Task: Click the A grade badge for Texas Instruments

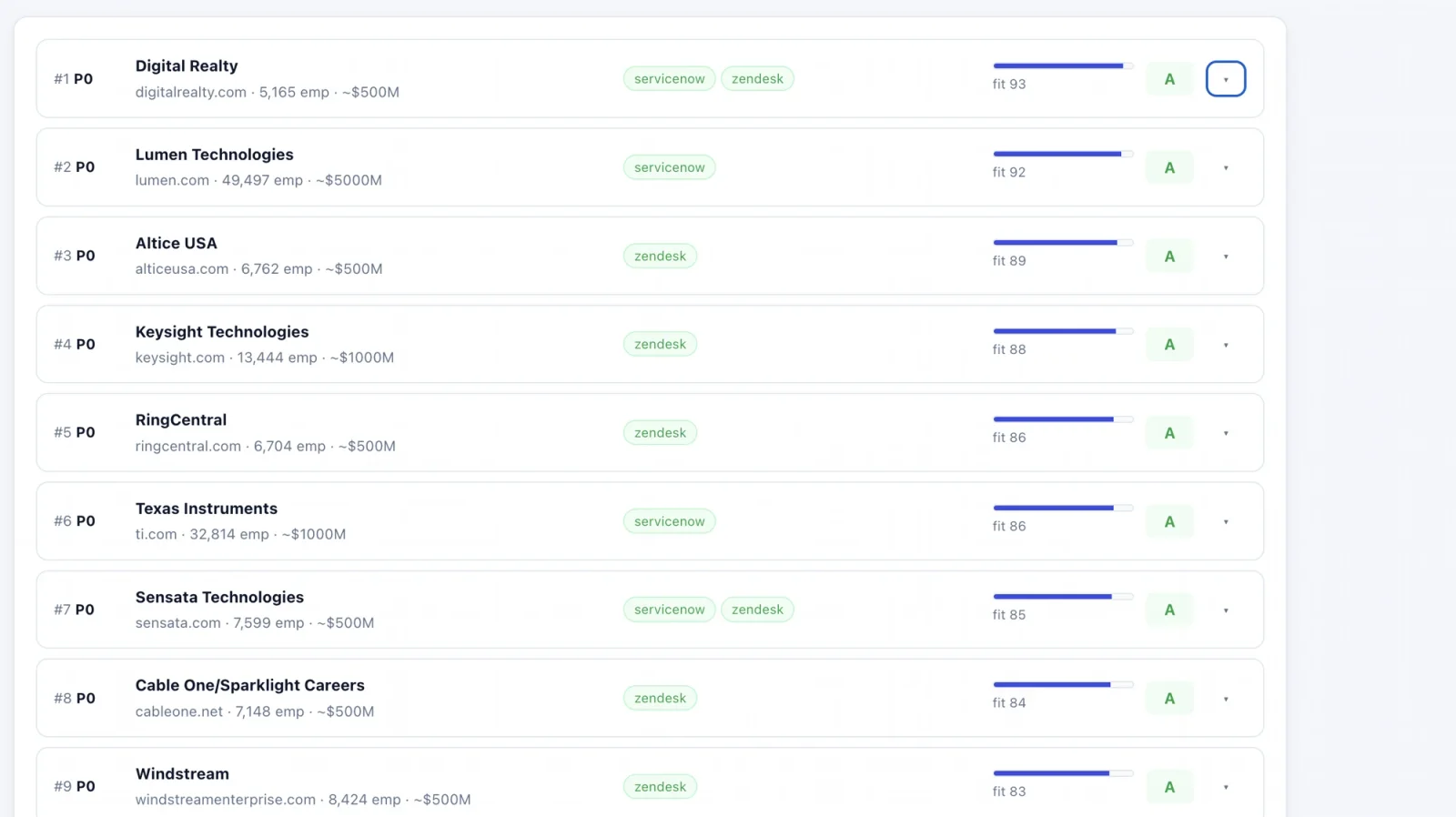Action: click(1169, 521)
